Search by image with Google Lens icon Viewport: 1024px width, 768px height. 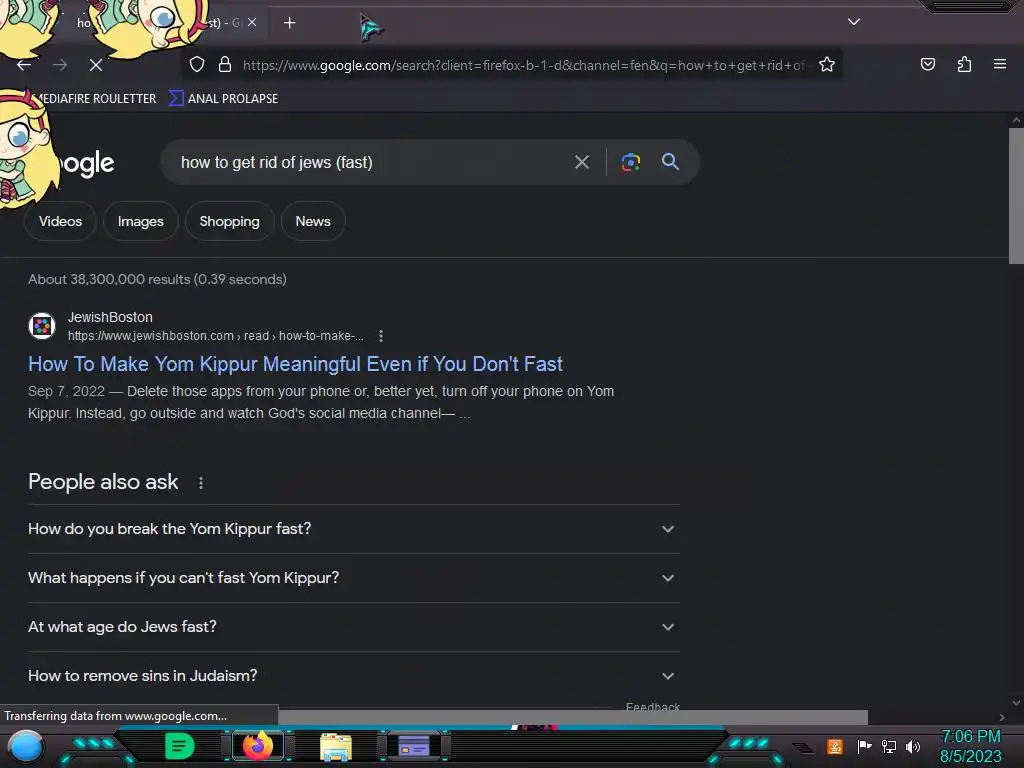(x=630, y=162)
